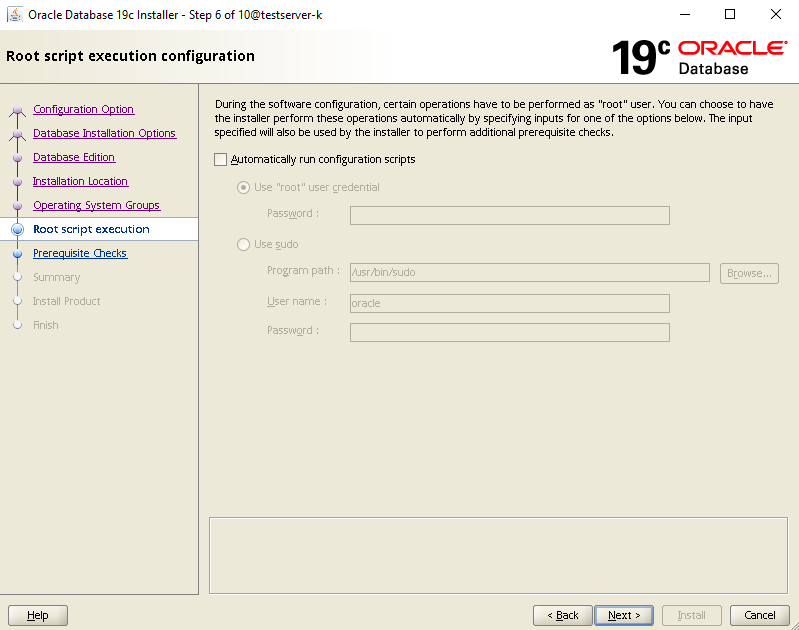This screenshot has width=799, height=630.
Task: Proceed with the Next > button
Action: (624, 615)
